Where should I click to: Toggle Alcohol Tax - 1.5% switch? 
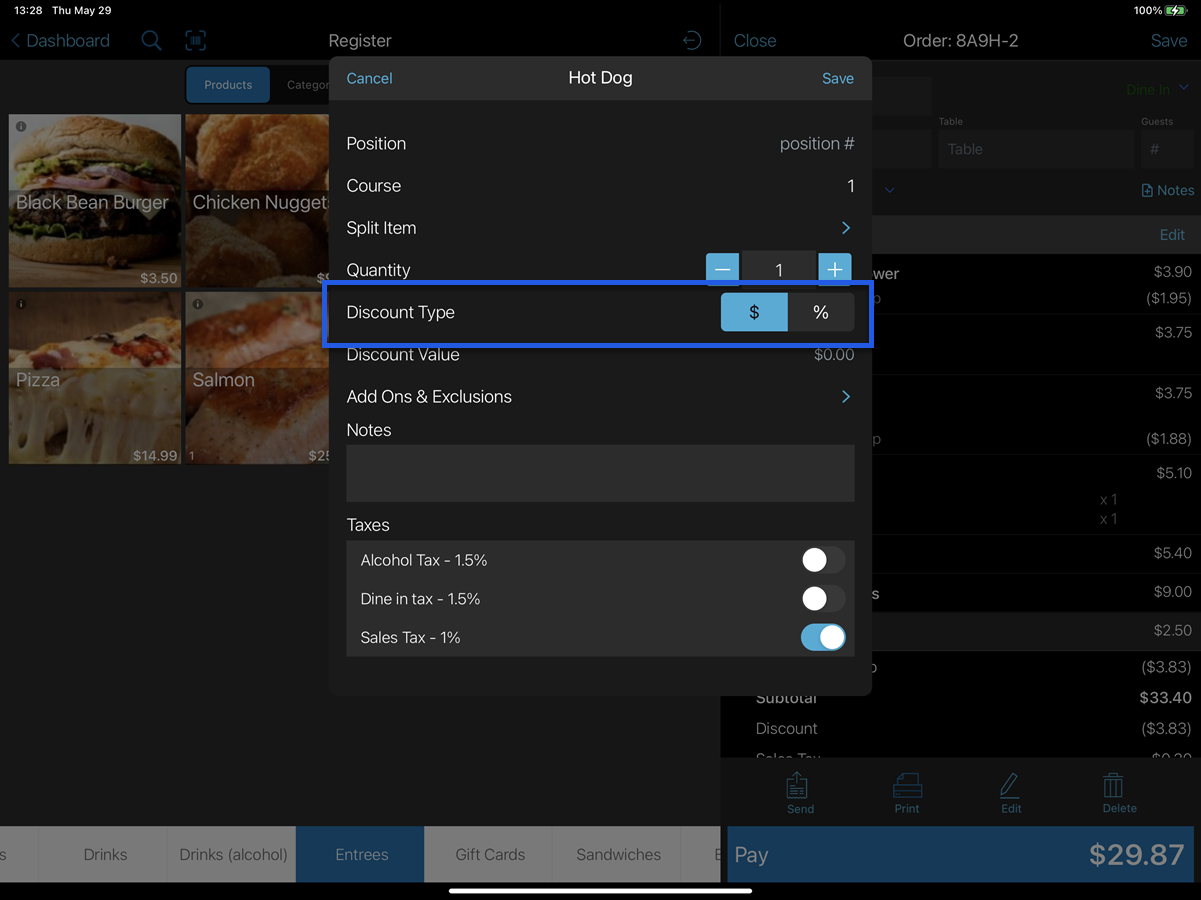point(823,560)
